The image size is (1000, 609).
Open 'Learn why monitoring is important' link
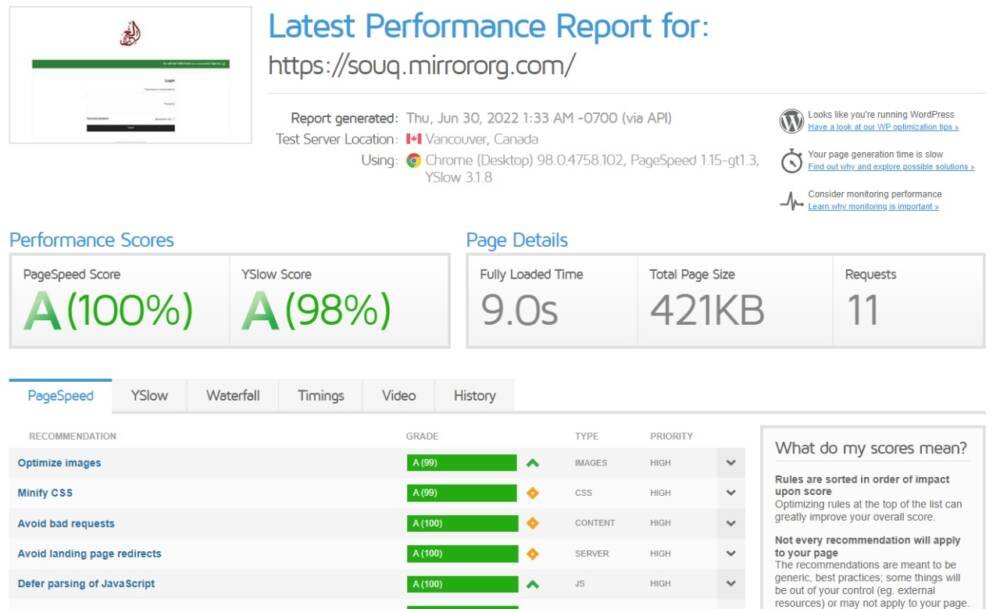[873, 207]
